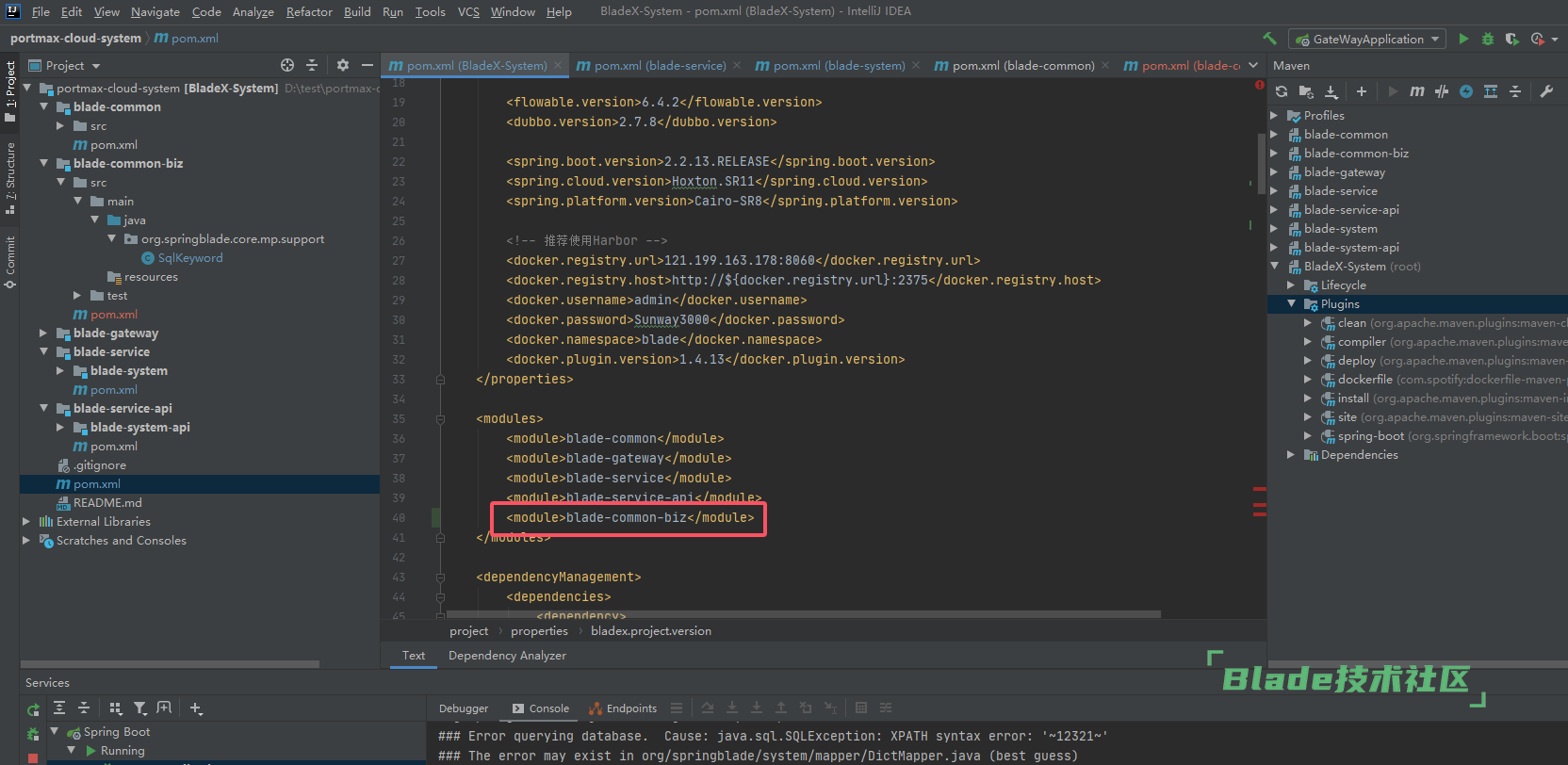Locate opened file in Project panel

point(287,65)
